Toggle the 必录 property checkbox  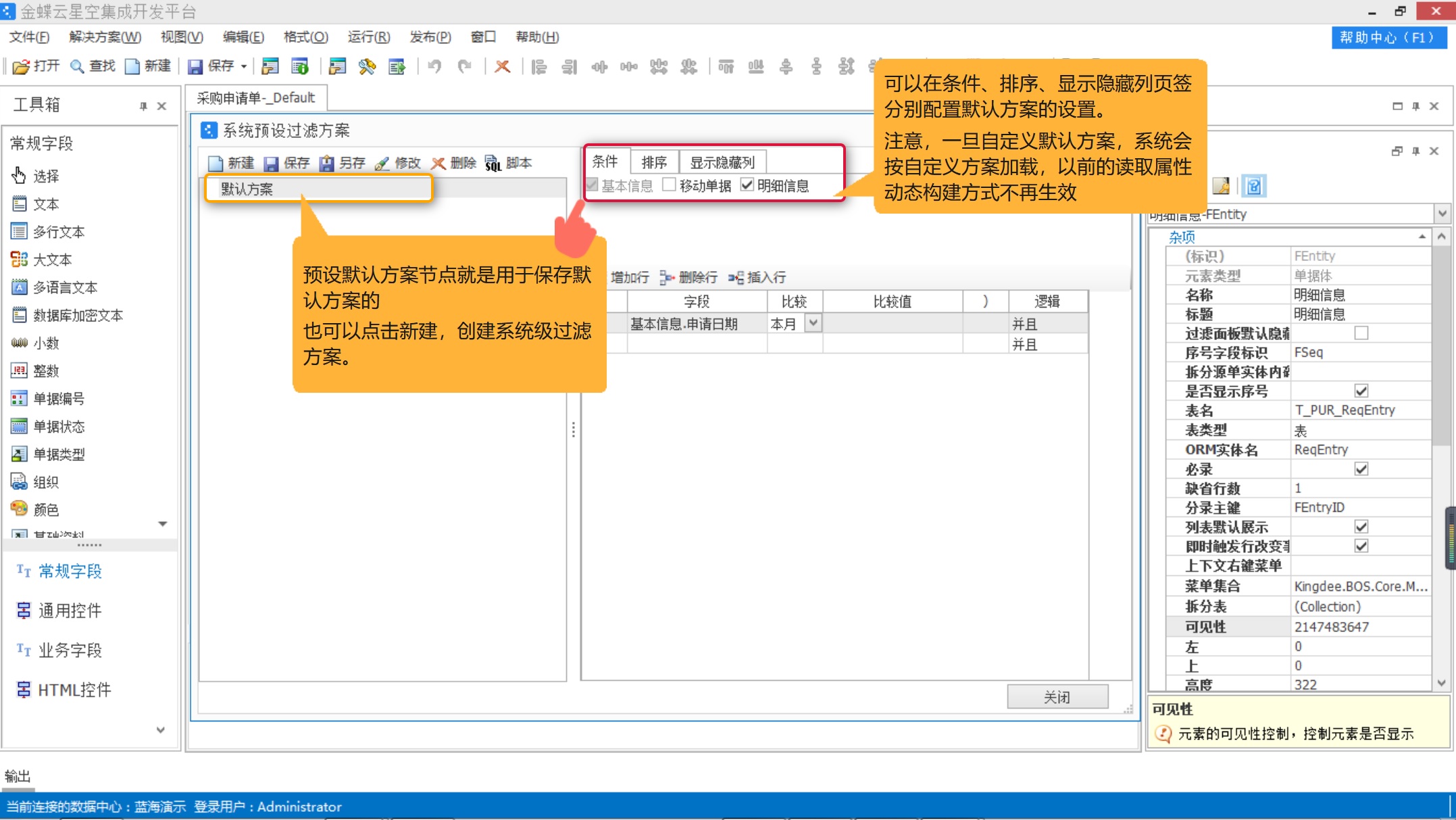coord(1361,469)
